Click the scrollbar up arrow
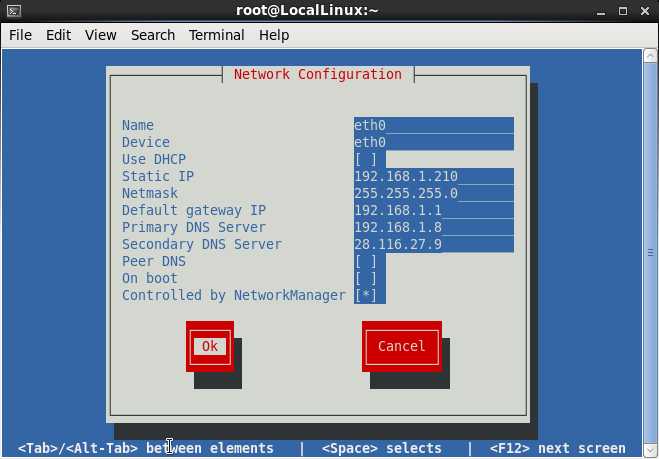 pyautogui.click(x=650, y=56)
